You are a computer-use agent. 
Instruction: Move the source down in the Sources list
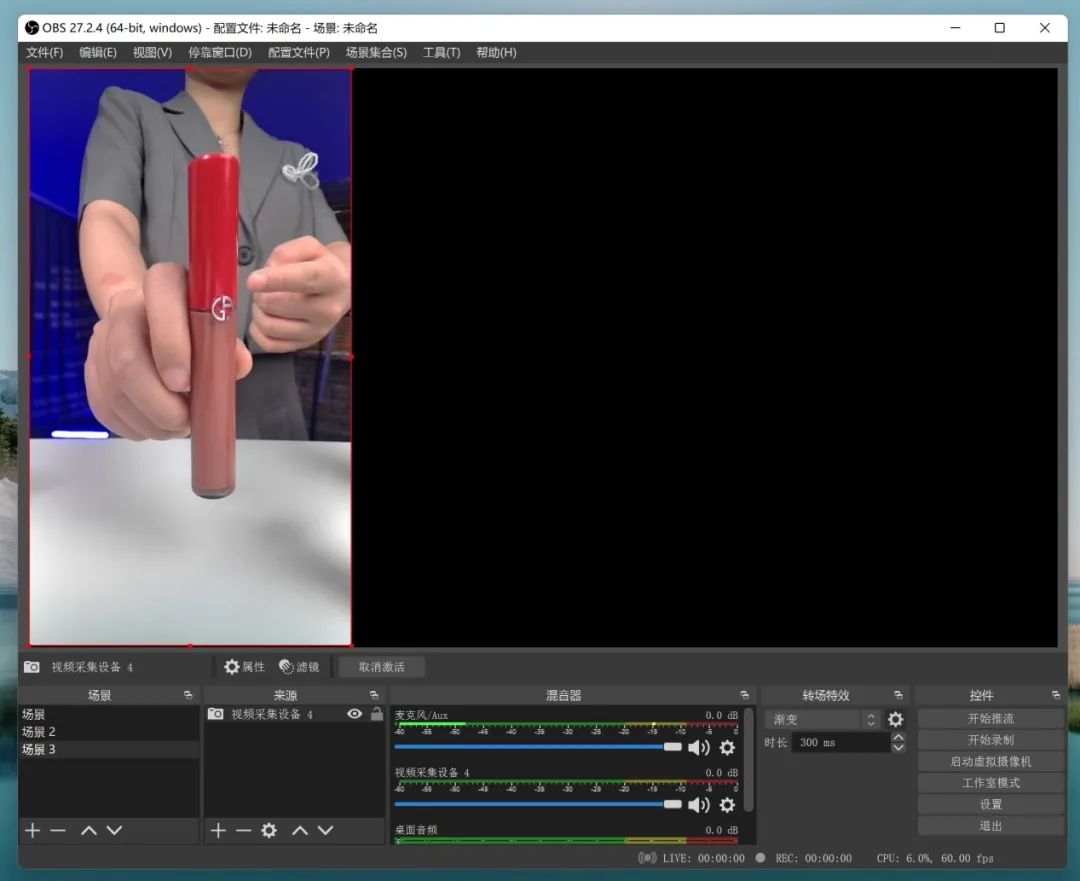pos(325,831)
